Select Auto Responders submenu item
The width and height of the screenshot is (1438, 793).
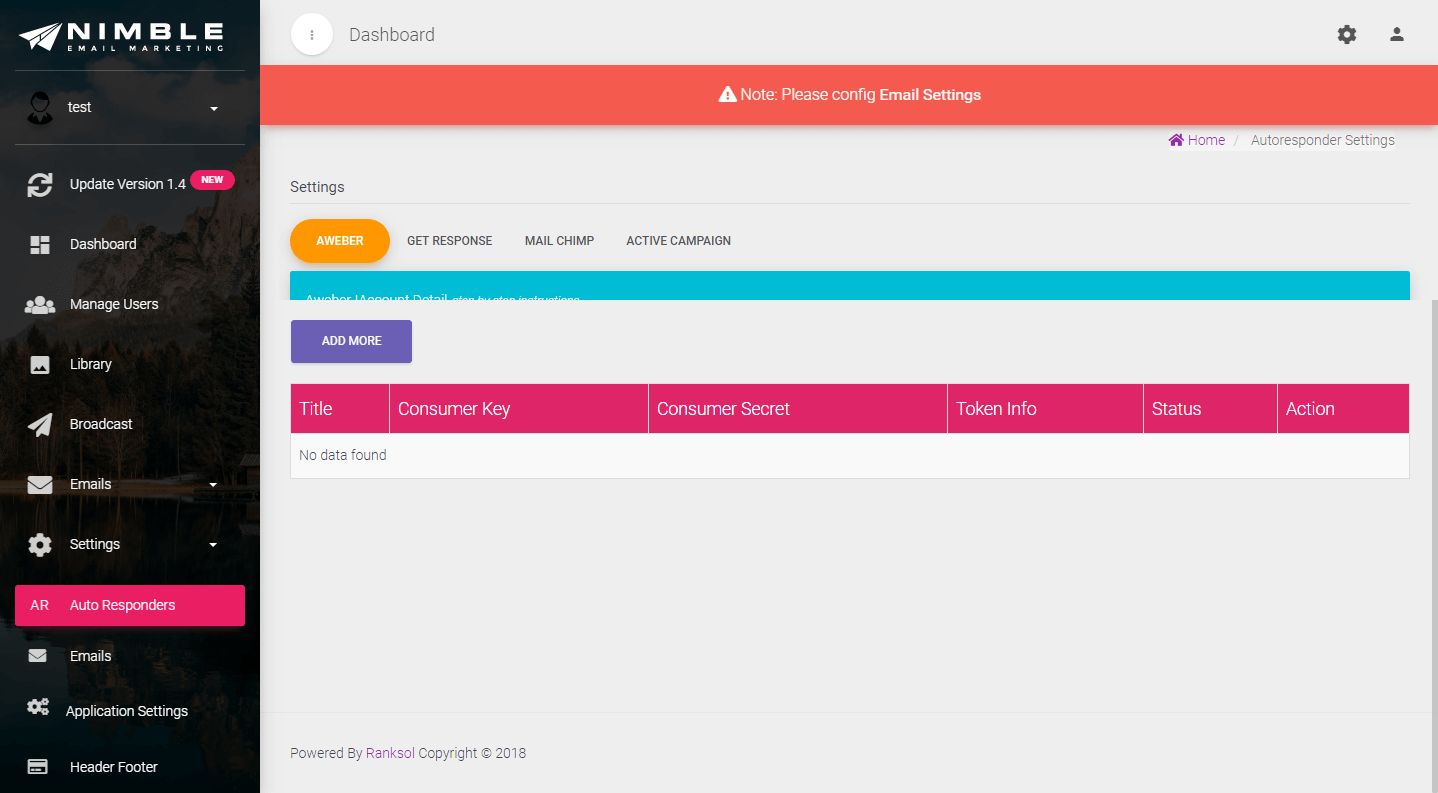130,605
